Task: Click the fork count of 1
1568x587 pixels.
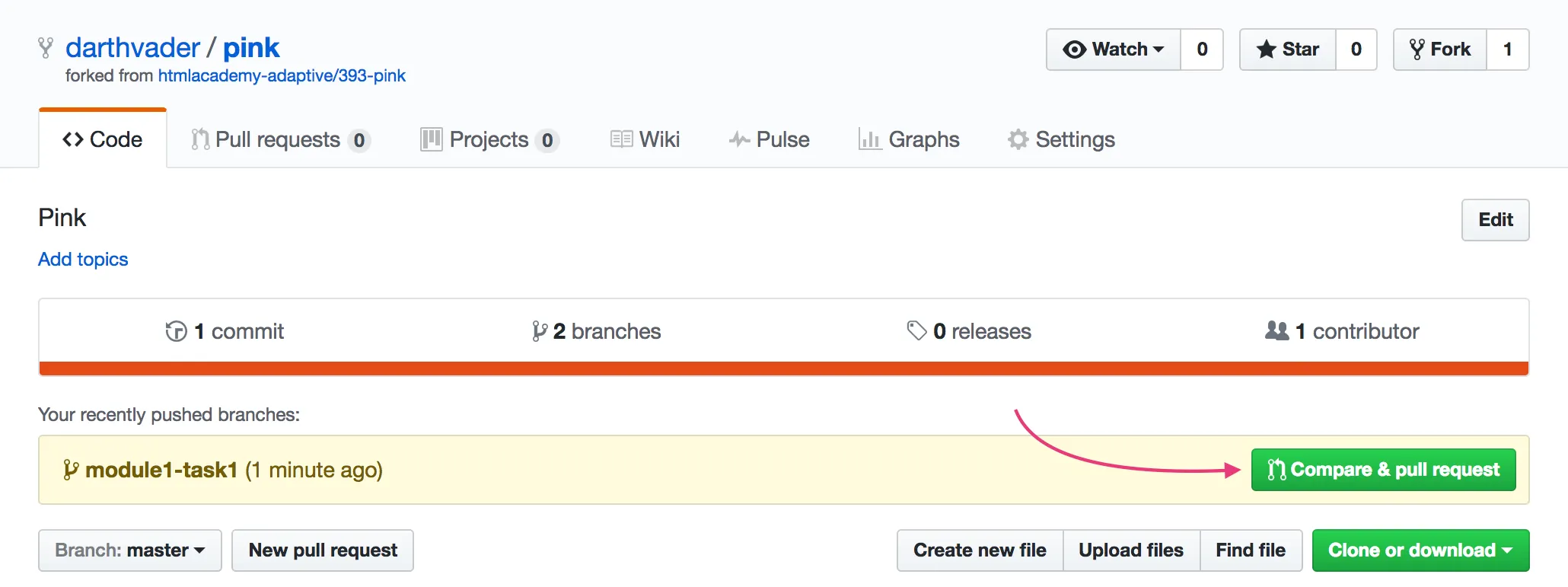Action: (1508, 49)
